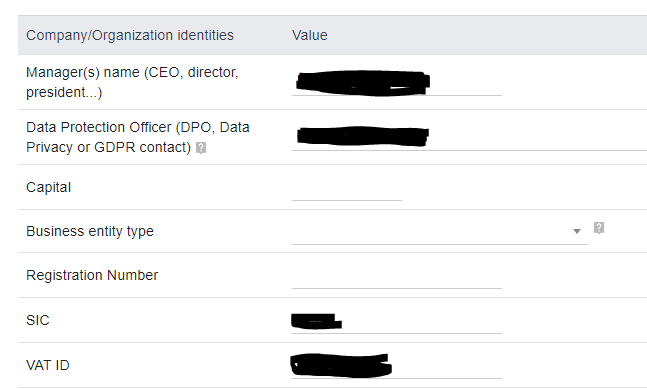The height and width of the screenshot is (389, 647).
Task: Click the Value column header
Action: click(x=309, y=35)
